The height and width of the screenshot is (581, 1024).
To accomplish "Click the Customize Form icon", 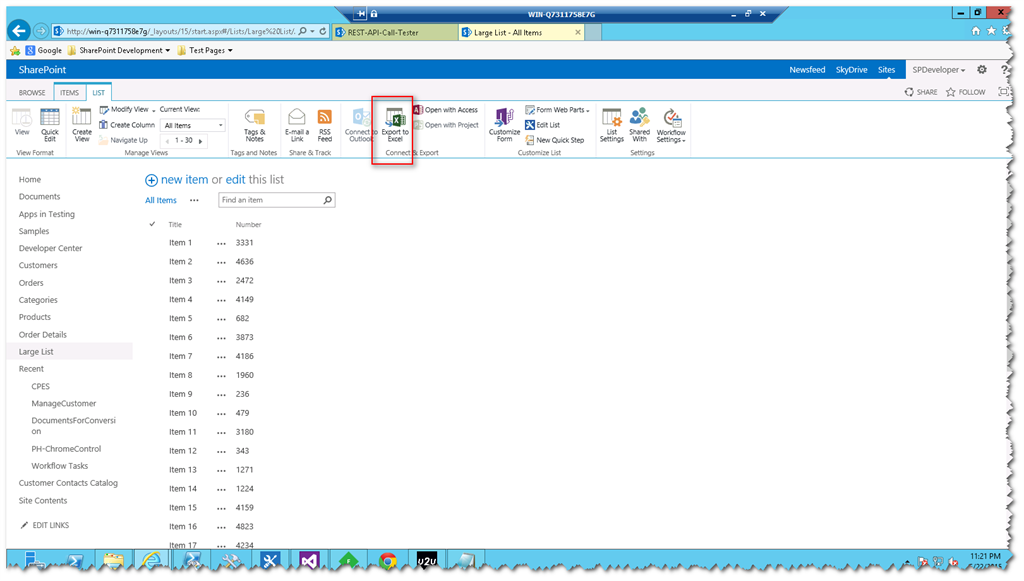I will tap(504, 123).
